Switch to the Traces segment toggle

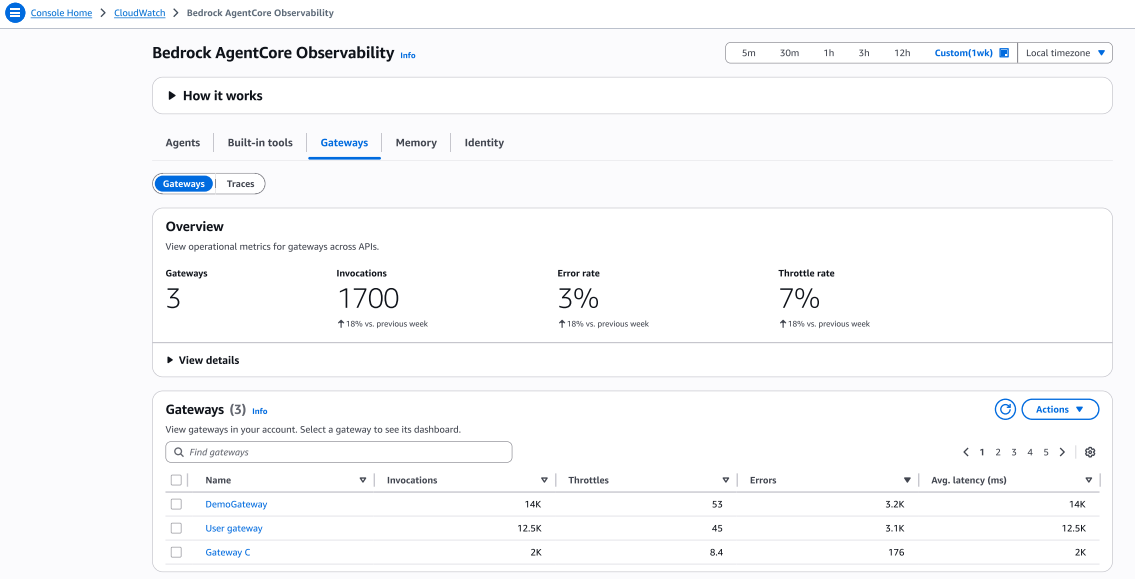point(240,184)
